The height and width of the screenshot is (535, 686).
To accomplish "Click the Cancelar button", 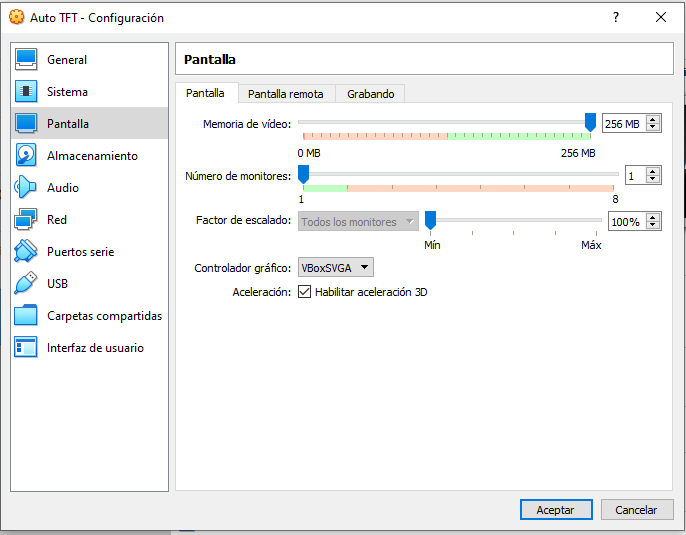I will point(636,510).
